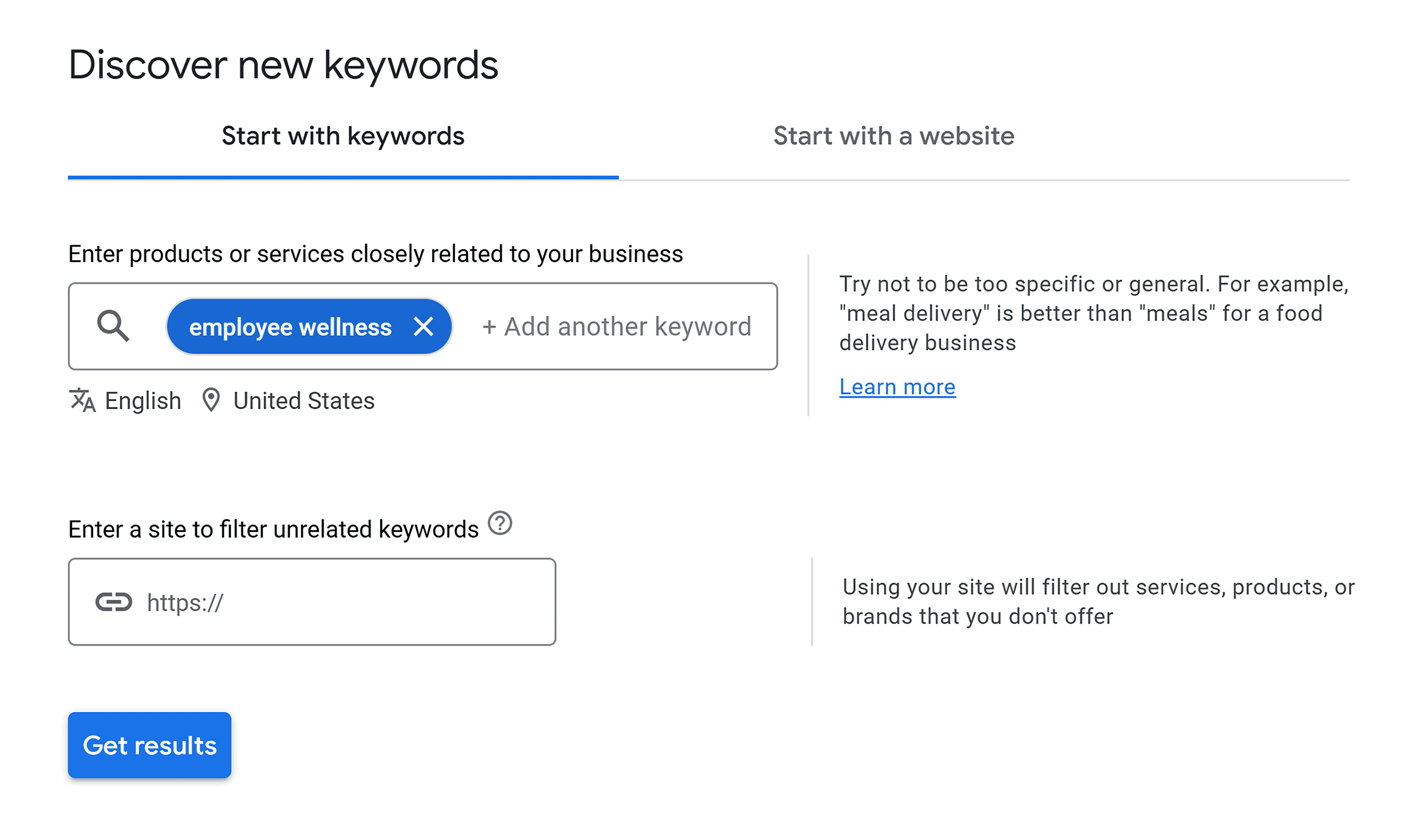Click the magnifier search icon in keyword box
Image resolution: width=1427 pixels, height=840 pixels.
[113, 326]
